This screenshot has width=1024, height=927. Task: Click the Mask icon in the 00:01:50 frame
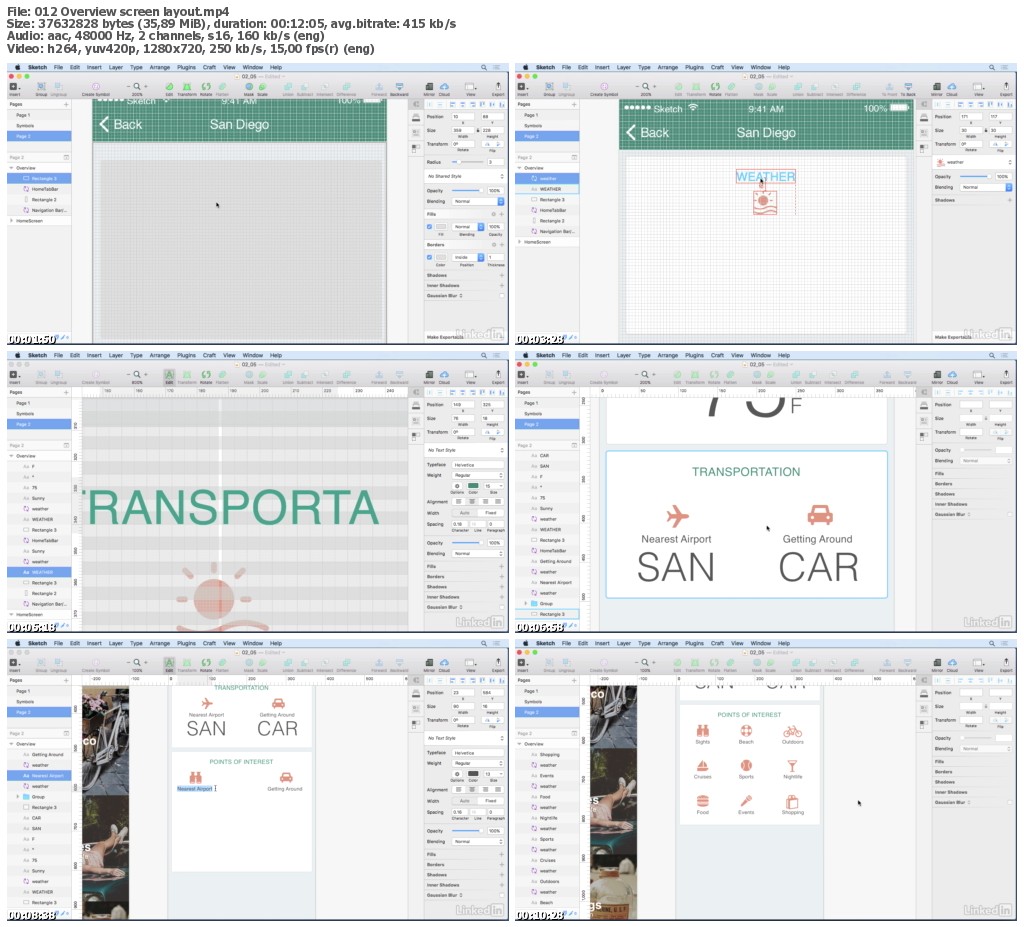coord(249,87)
